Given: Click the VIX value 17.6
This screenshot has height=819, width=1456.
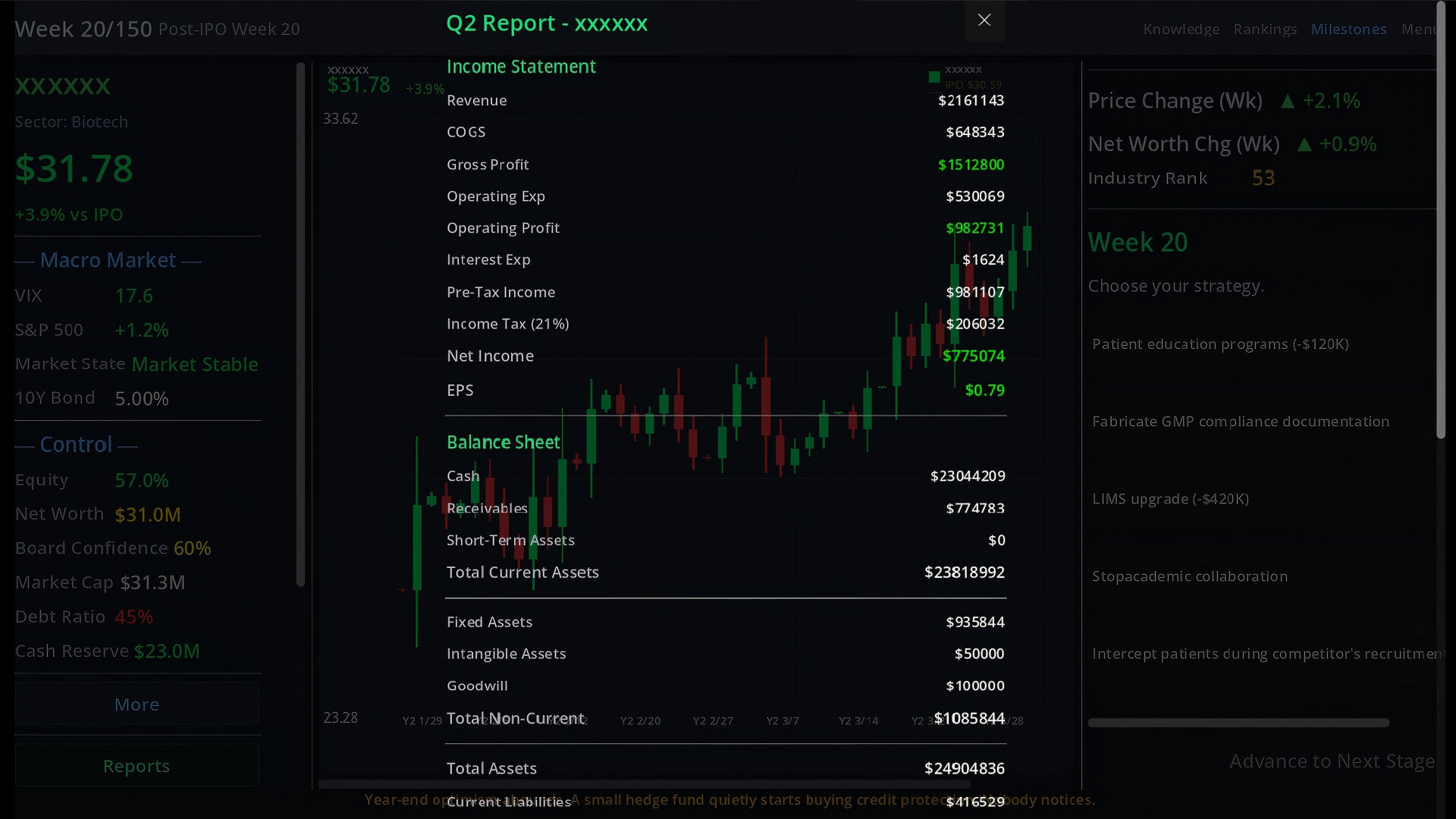Looking at the screenshot, I should 134,296.
